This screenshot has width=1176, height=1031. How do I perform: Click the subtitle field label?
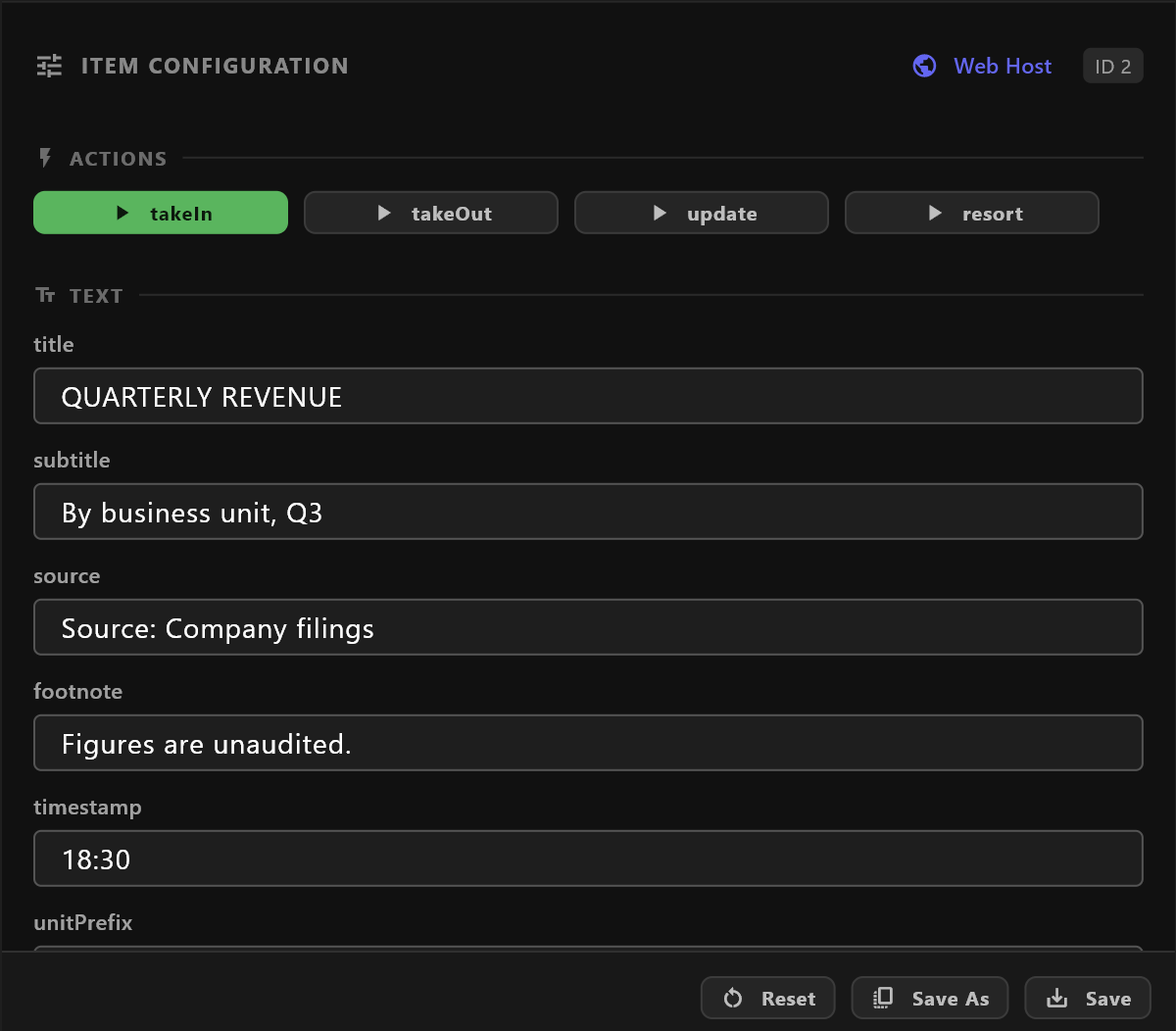click(x=72, y=460)
